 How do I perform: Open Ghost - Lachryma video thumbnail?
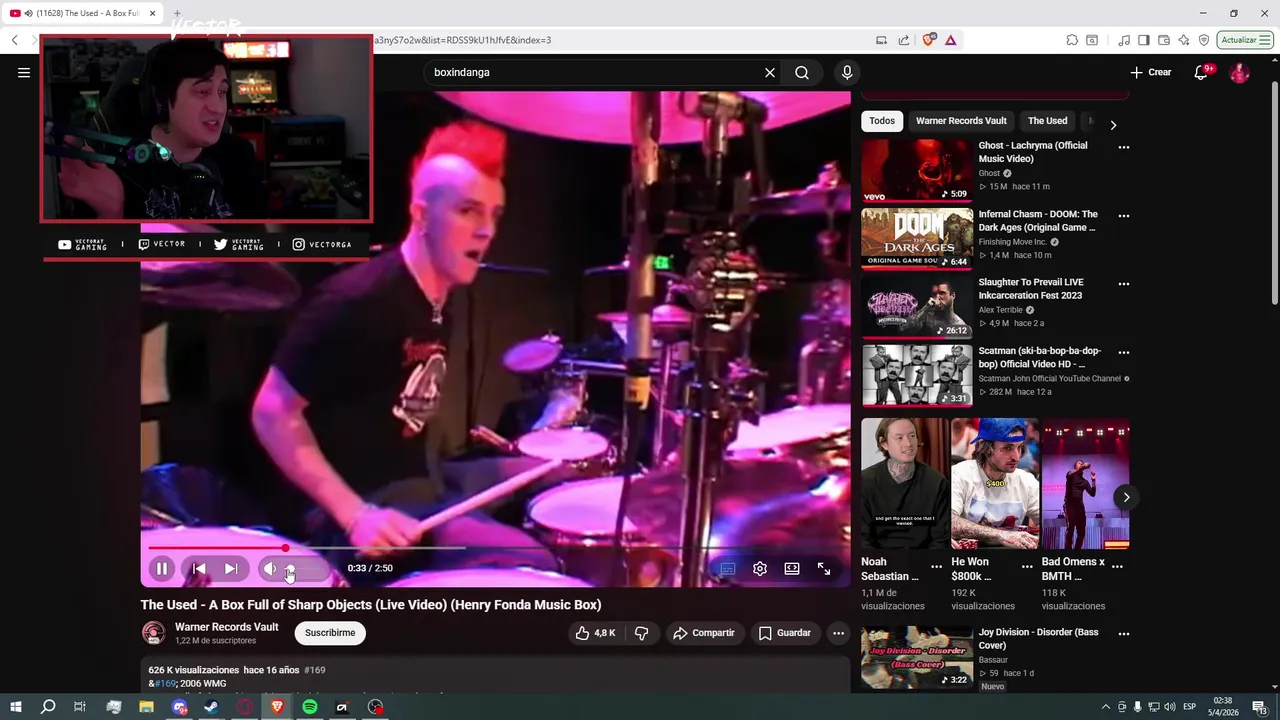click(x=917, y=170)
